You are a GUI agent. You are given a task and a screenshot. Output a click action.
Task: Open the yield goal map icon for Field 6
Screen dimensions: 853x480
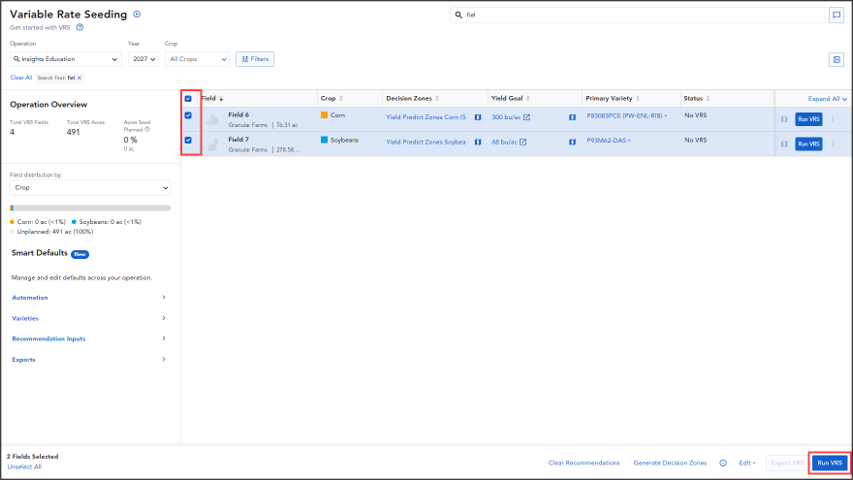click(572, 117)
